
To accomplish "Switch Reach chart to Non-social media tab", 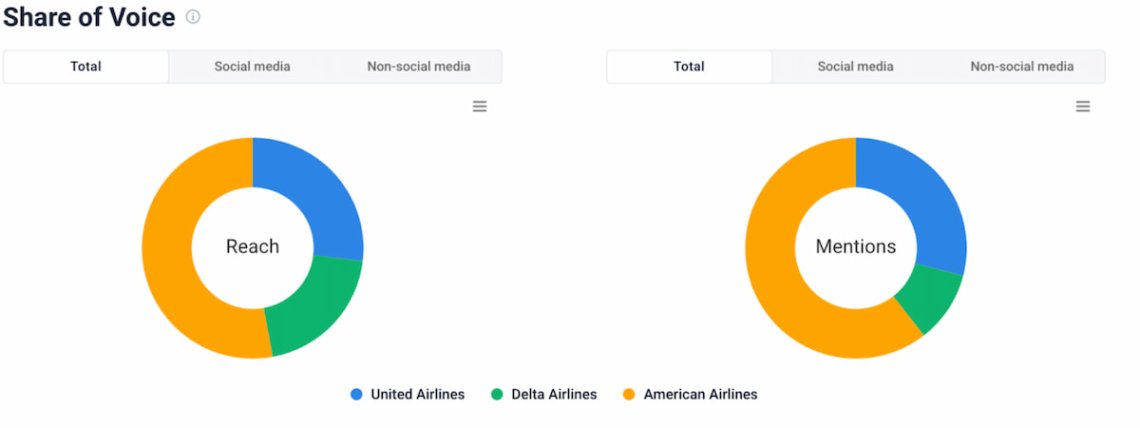I will click(x=418, y=67).
